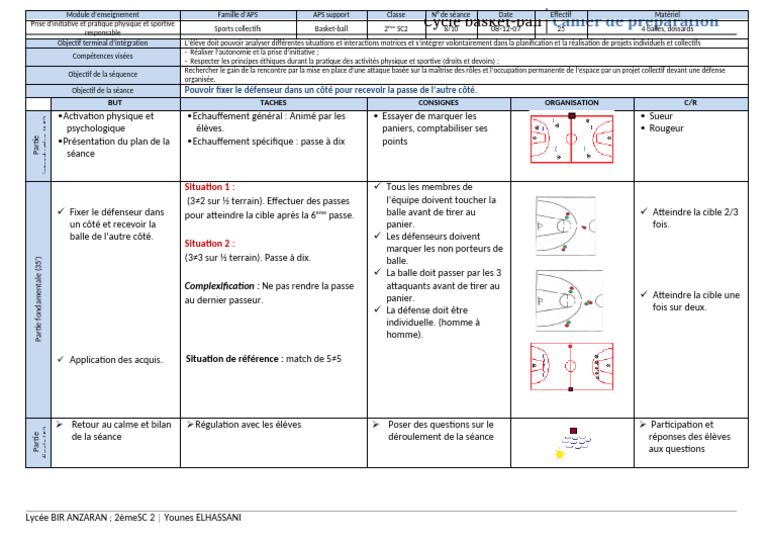Click the second half-court diagram for Situation 2
The height and width of the screenshot is (543, 768).
[x=568, y=301]
